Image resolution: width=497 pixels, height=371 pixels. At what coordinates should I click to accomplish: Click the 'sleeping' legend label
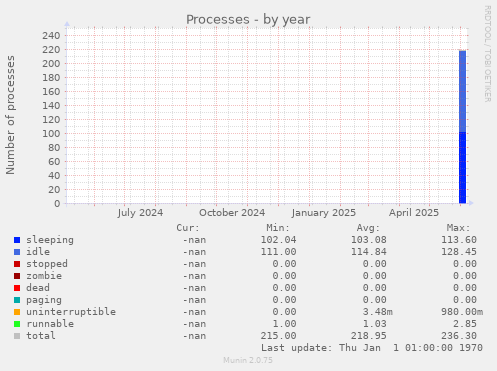click(x=50, y=240)
